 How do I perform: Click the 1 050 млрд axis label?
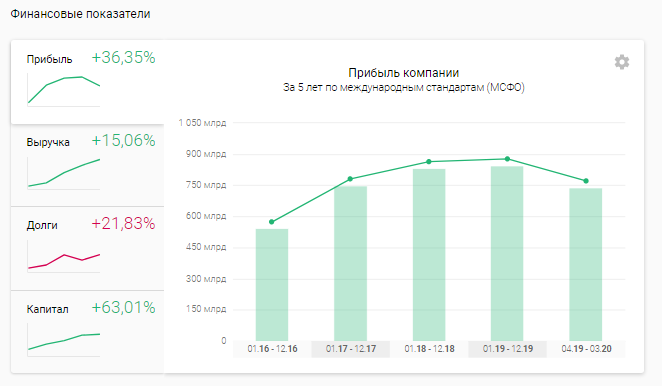coord(202,123)
